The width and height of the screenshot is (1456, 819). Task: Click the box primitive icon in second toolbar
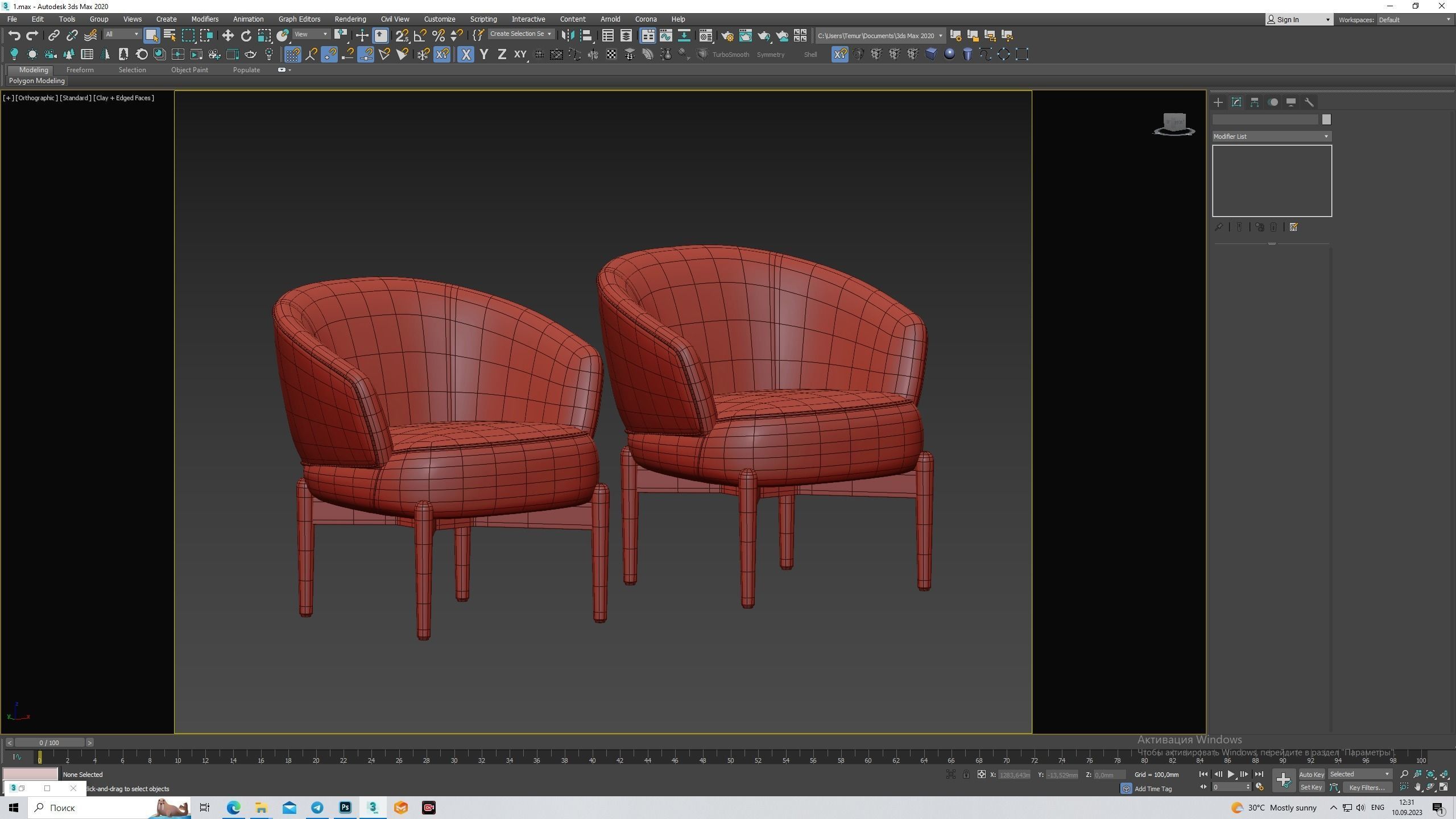[x=931, y=54]
